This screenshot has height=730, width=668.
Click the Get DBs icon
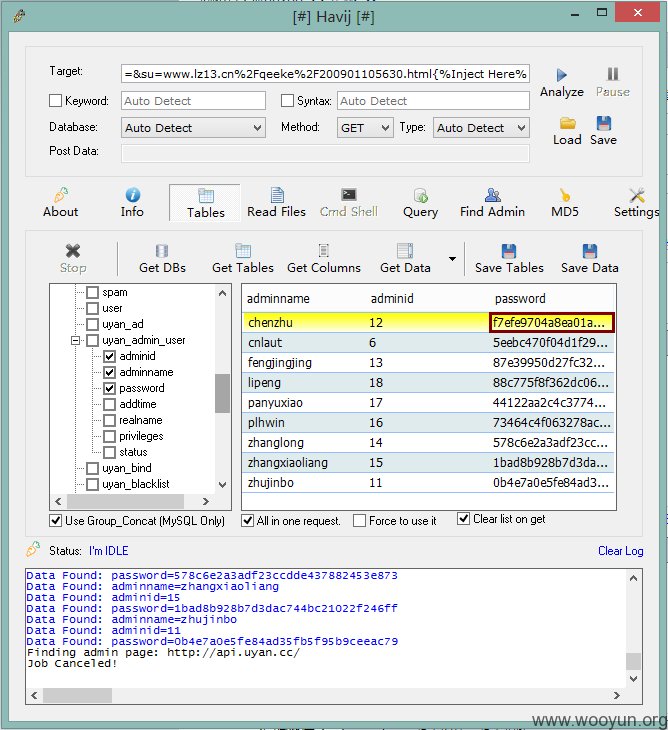click(162, 251)
